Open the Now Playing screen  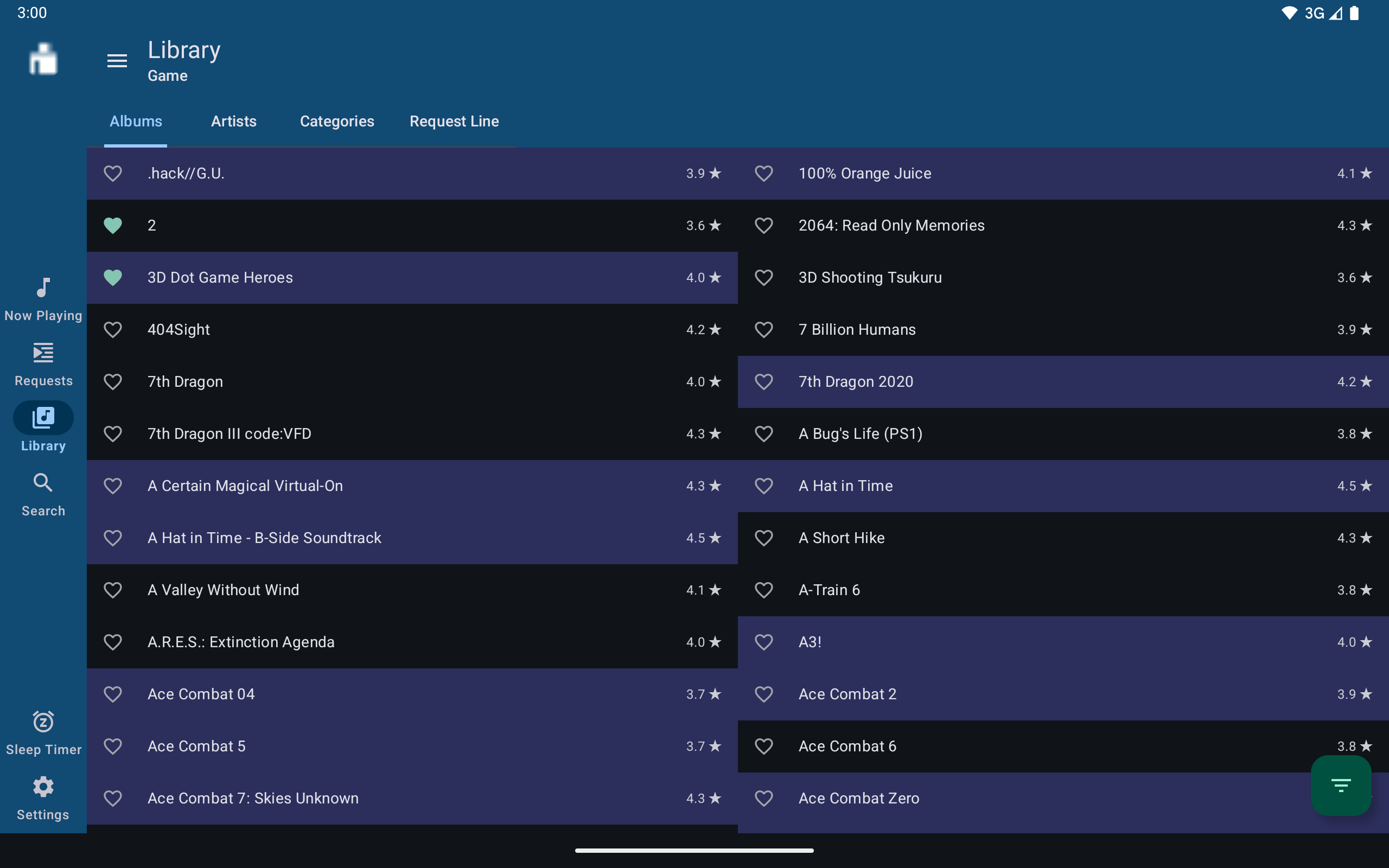click(x=43, y=299)
